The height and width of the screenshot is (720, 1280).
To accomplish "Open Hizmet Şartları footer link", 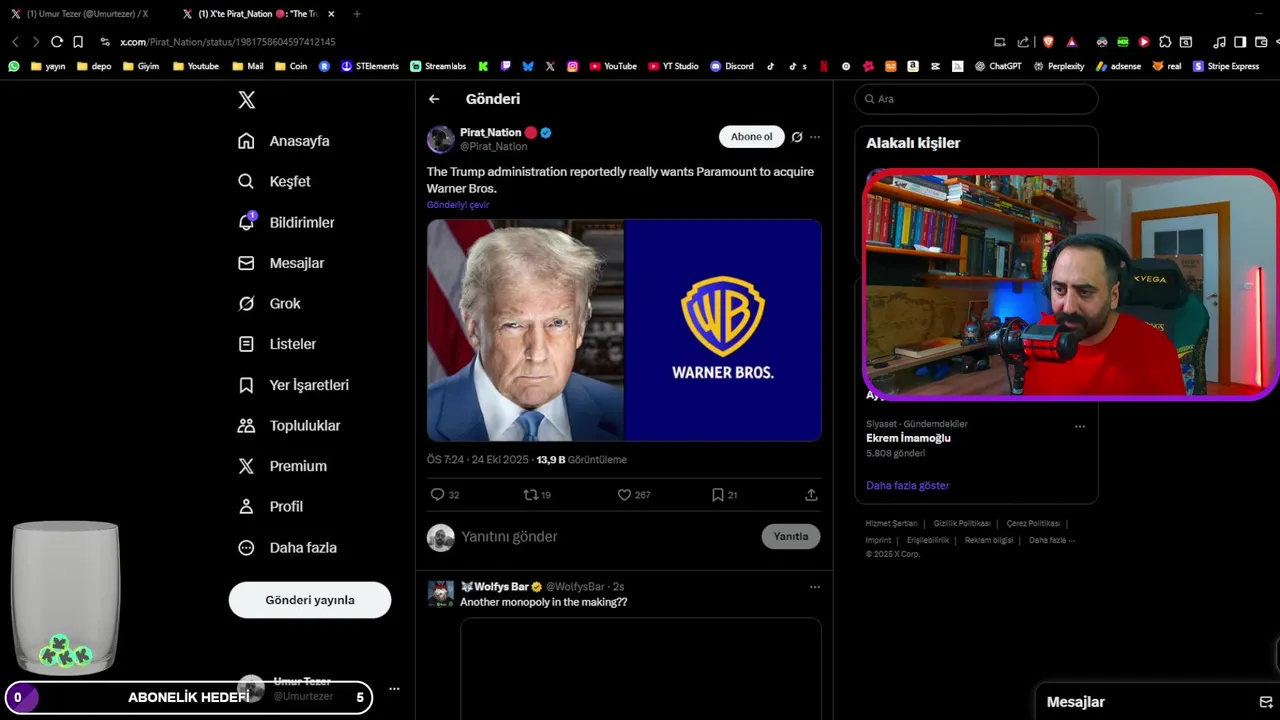I will pyautogui.click(x=891, y=524).
